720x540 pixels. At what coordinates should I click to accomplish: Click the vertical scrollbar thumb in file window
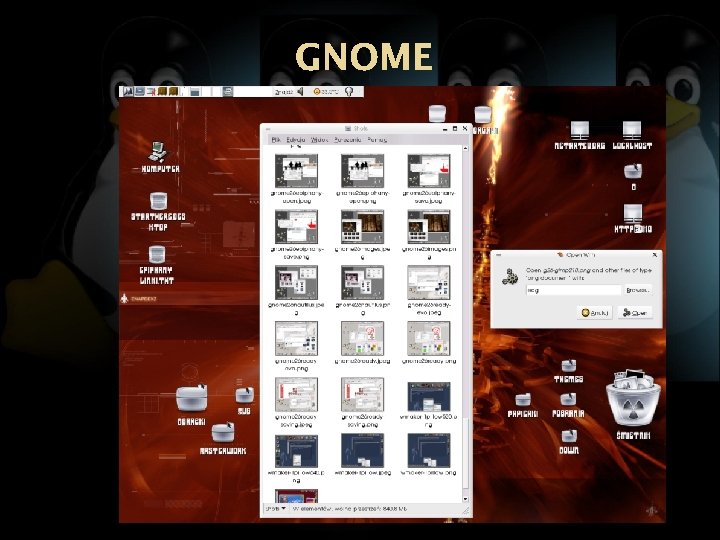pos(465,453)
